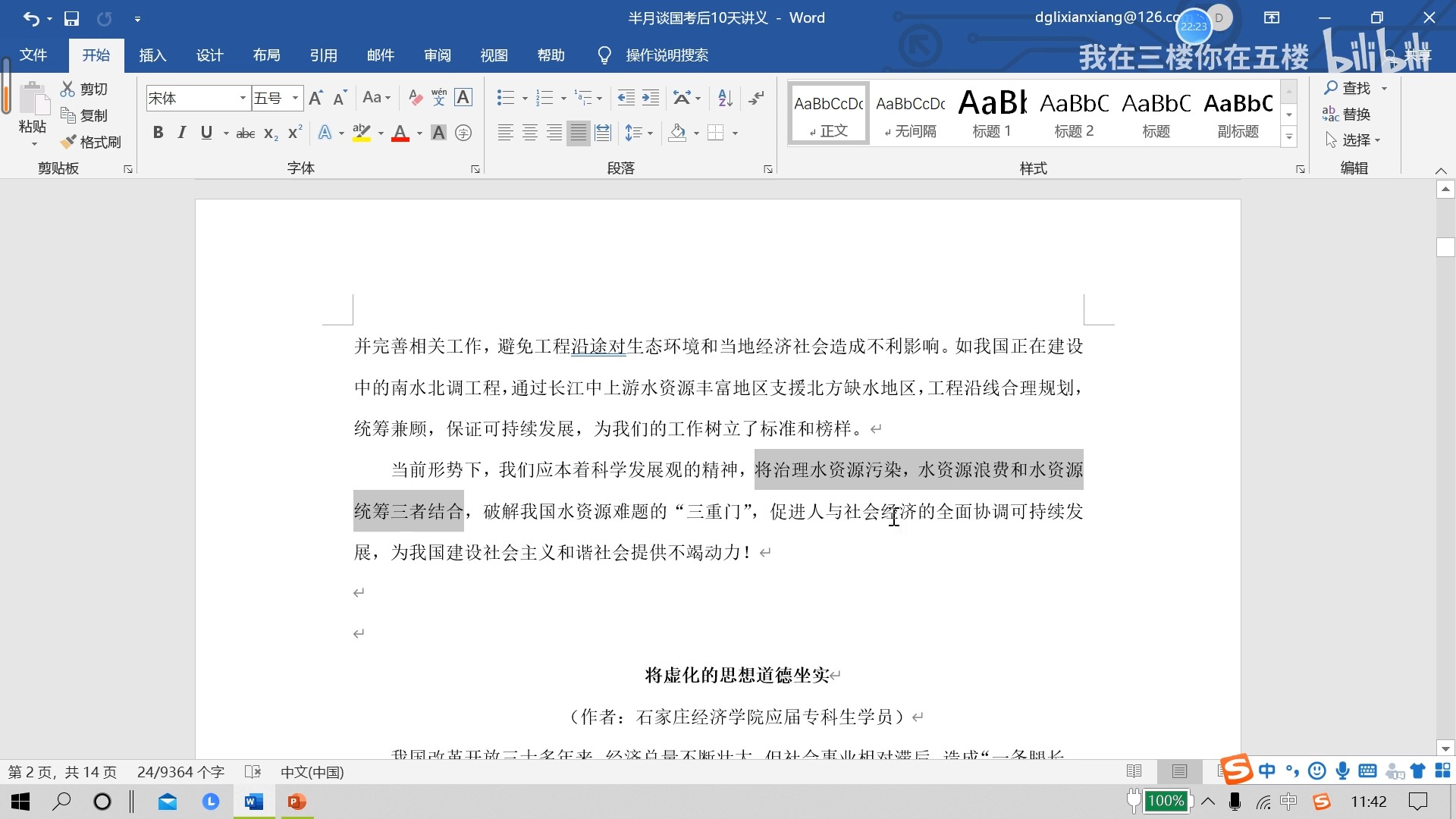Open the Sogou input method logo
1456x819 pixels.
pyautogui.click(x=1236, y=770)
